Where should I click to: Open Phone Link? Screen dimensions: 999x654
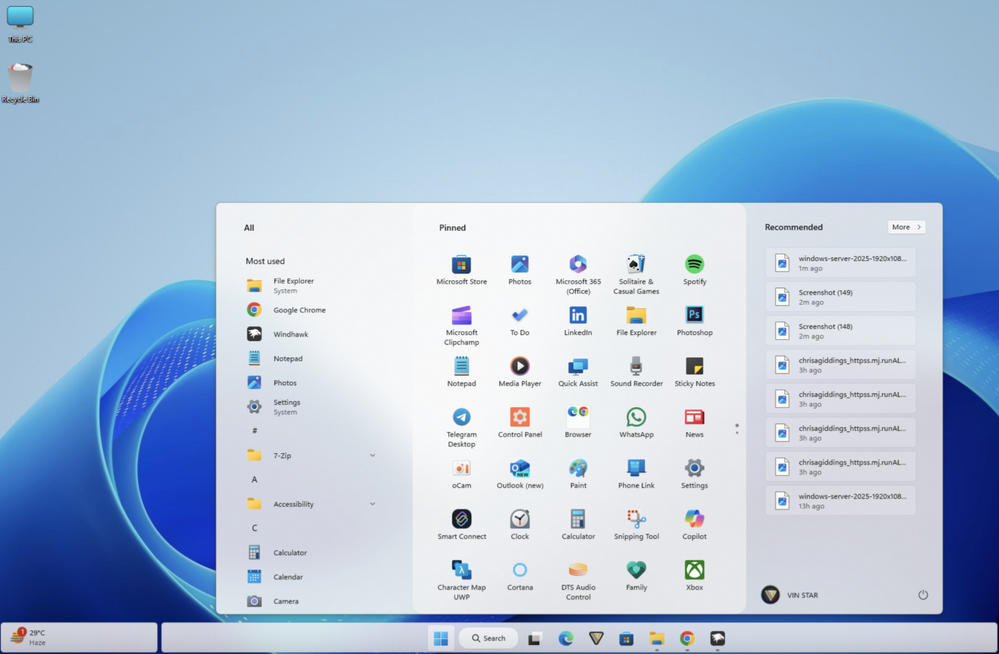pyautogui.click(x=636, y=474)
